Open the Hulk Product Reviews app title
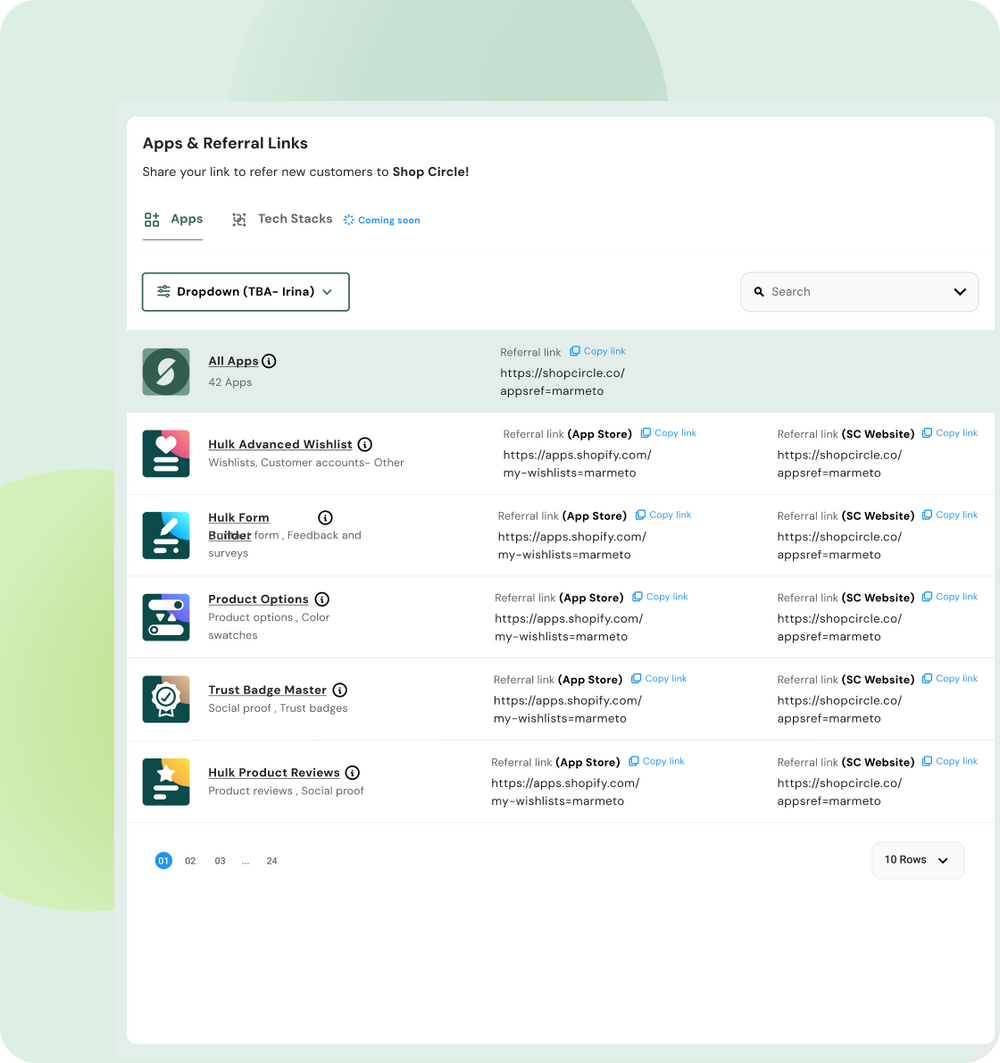Screen dimensions: 1000x1063 pos(274,772)
